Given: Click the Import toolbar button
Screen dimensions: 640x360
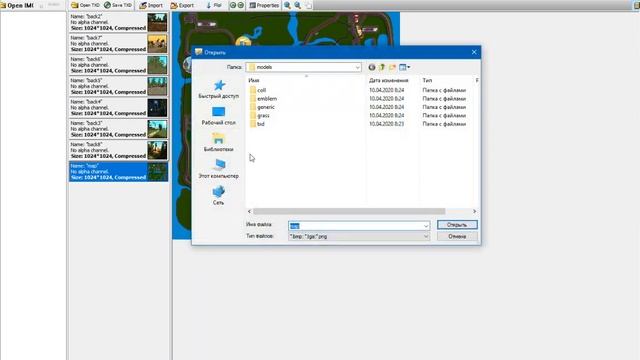Looking at the screenshot, I should coord(151,5).
